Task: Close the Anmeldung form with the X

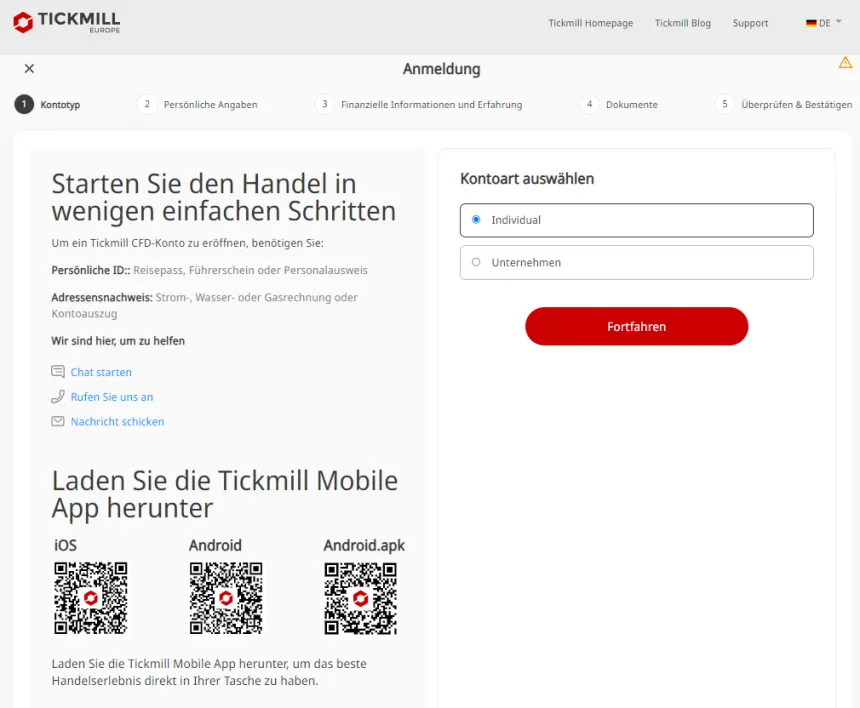Action: click(29, 68)
